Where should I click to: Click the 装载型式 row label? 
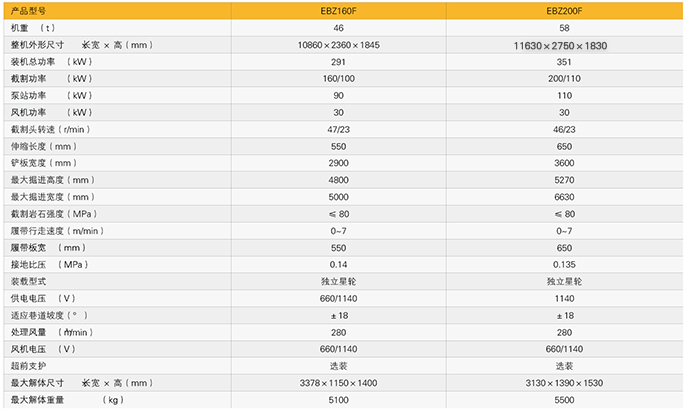(27, 282)
